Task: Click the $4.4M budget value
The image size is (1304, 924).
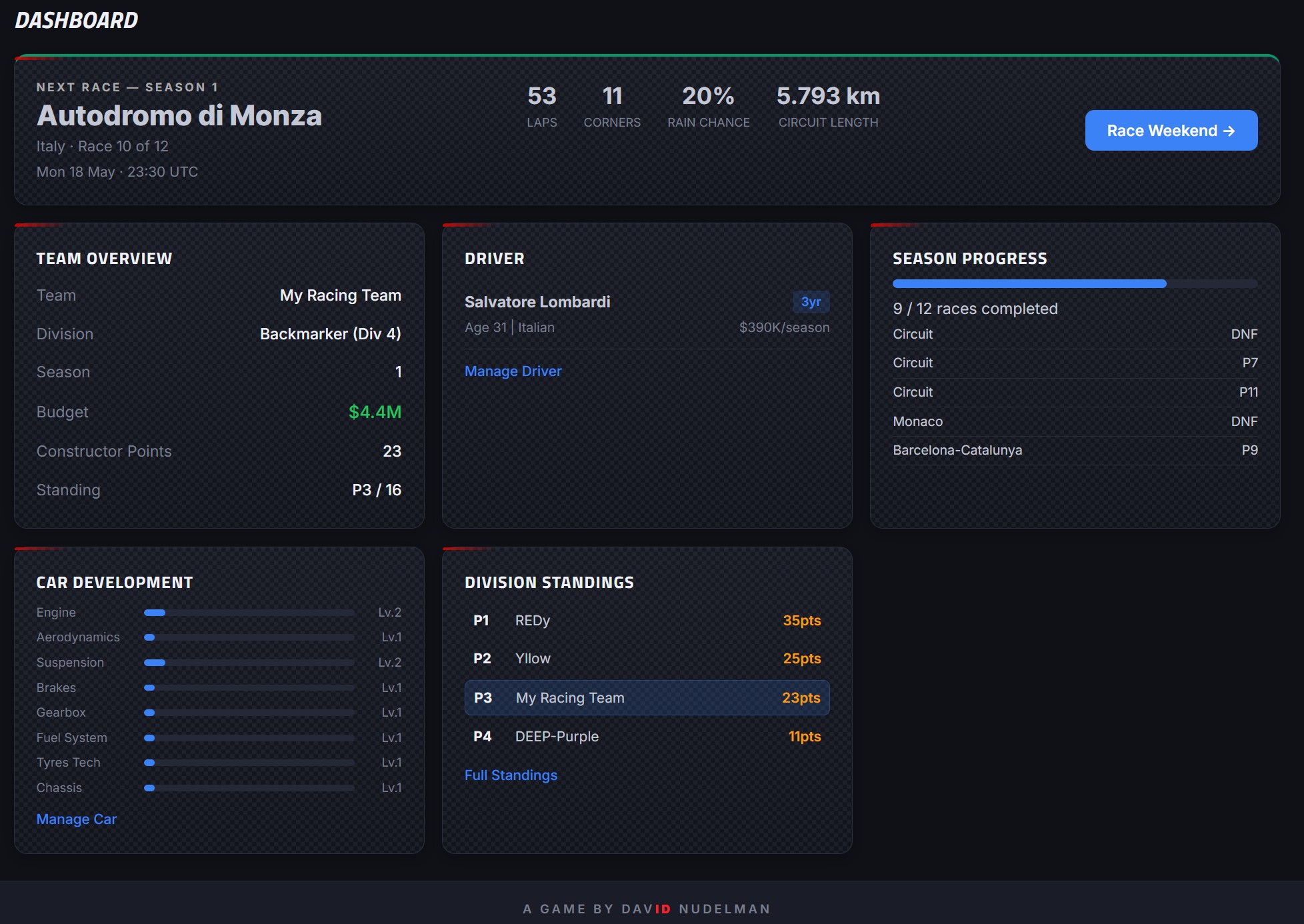Action: coord(375,412)
